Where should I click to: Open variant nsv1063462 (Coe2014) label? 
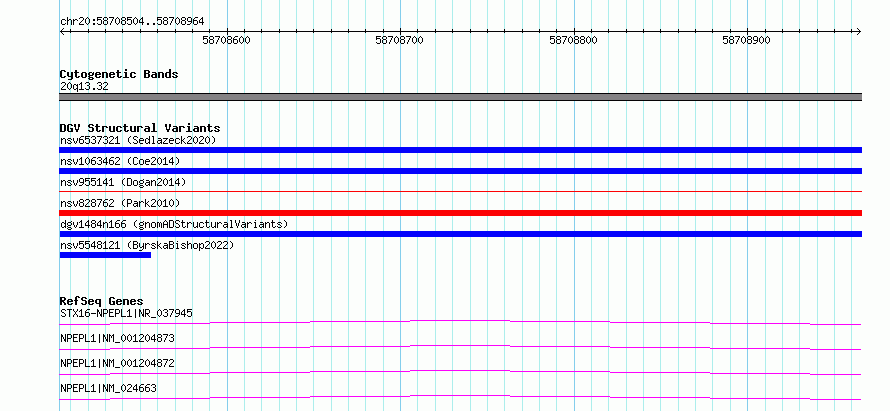tap(120, 161)
